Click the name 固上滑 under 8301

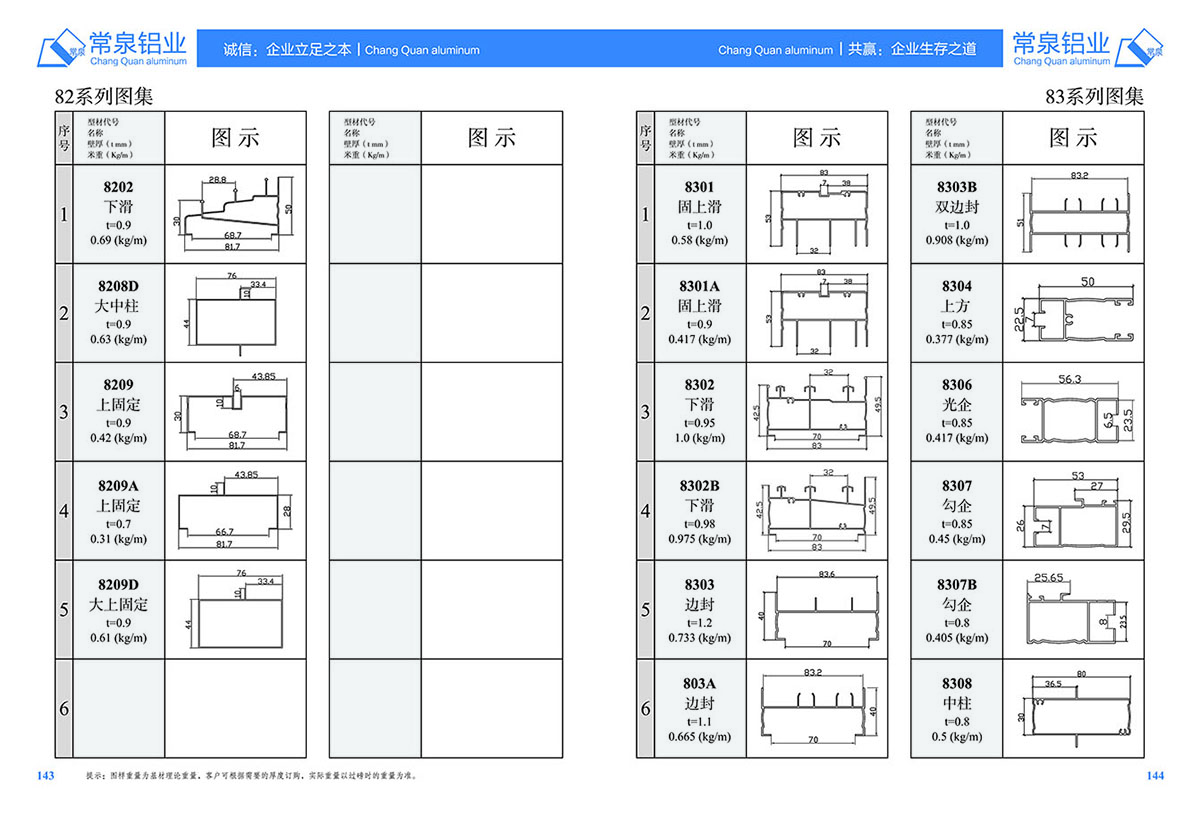(700, 207)
